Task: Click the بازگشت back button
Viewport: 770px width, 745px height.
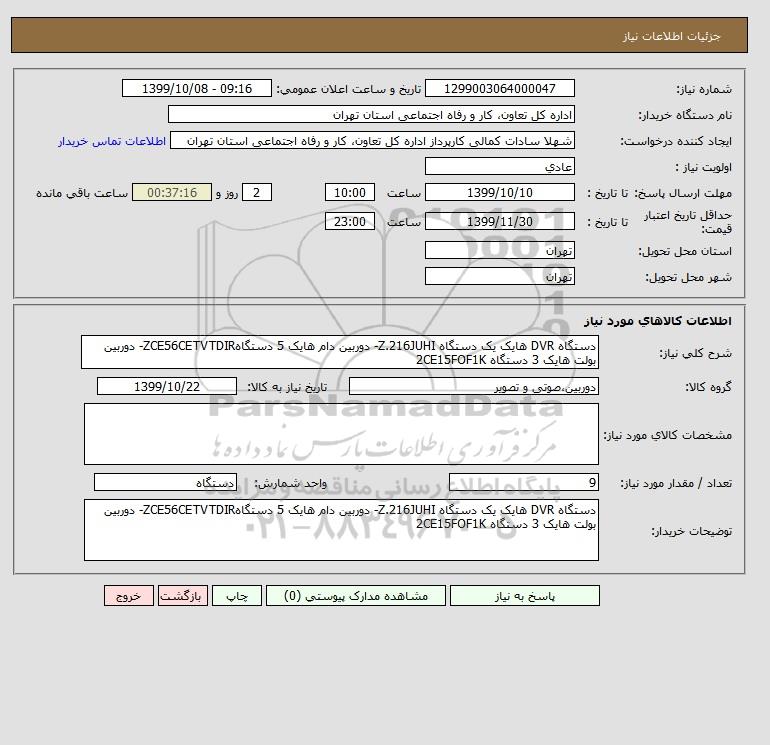Action: [183, 596]
